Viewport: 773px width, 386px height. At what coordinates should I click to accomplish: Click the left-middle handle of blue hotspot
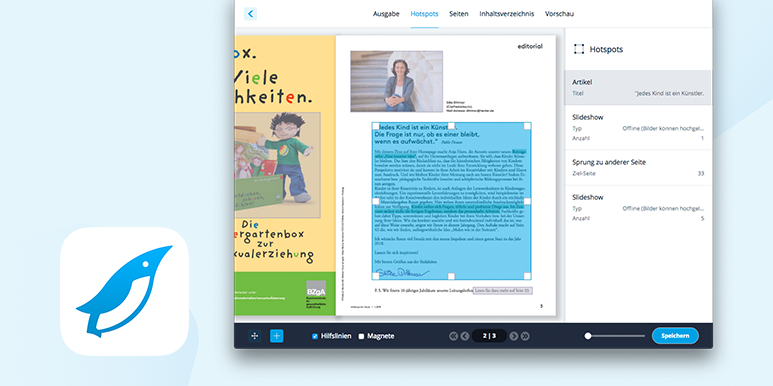(x=376, y=201)
